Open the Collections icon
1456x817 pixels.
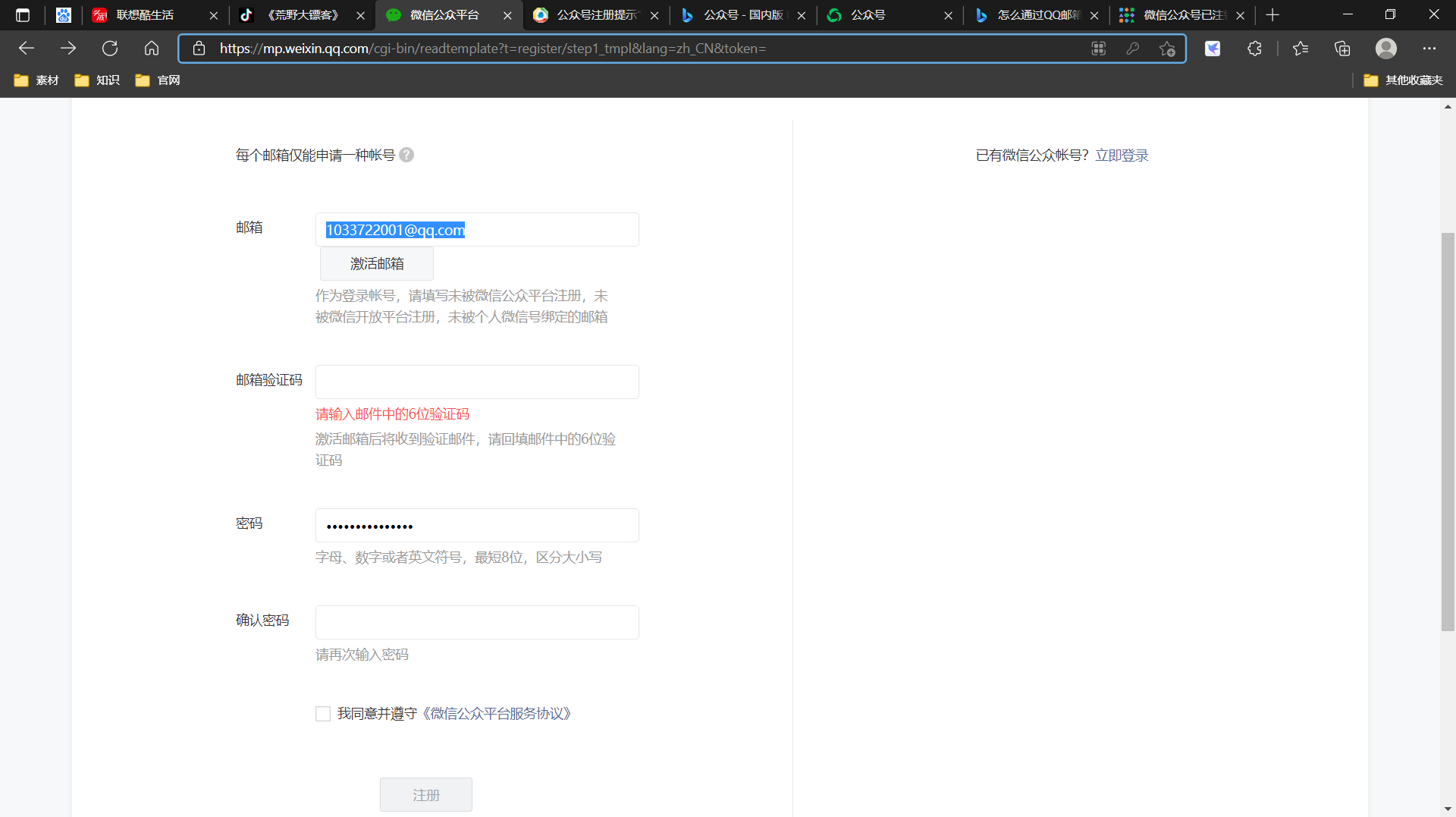[1342, 49]
